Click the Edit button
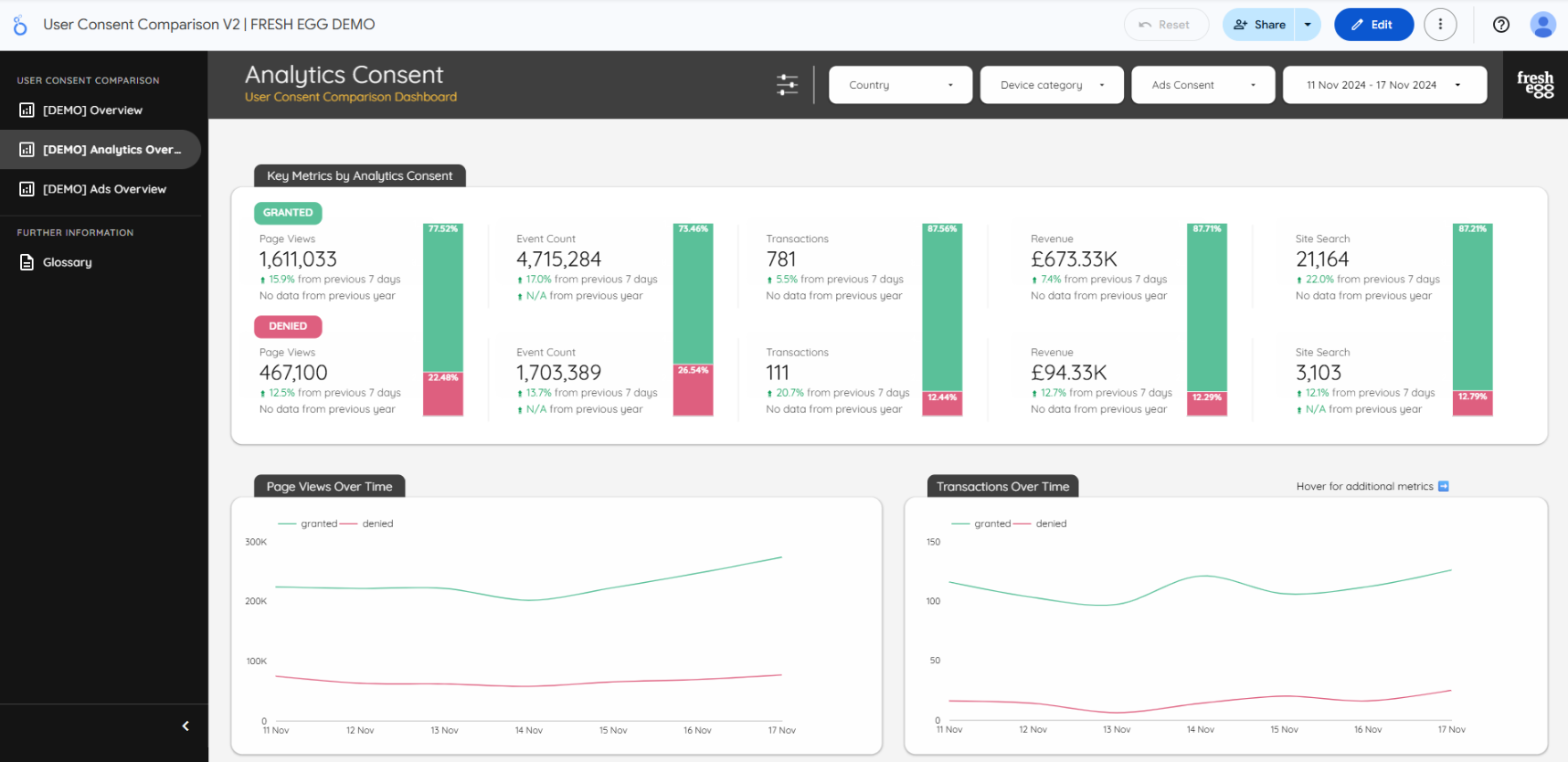The height and width of the screenshot is (762, 1568). pos(1372,25)
